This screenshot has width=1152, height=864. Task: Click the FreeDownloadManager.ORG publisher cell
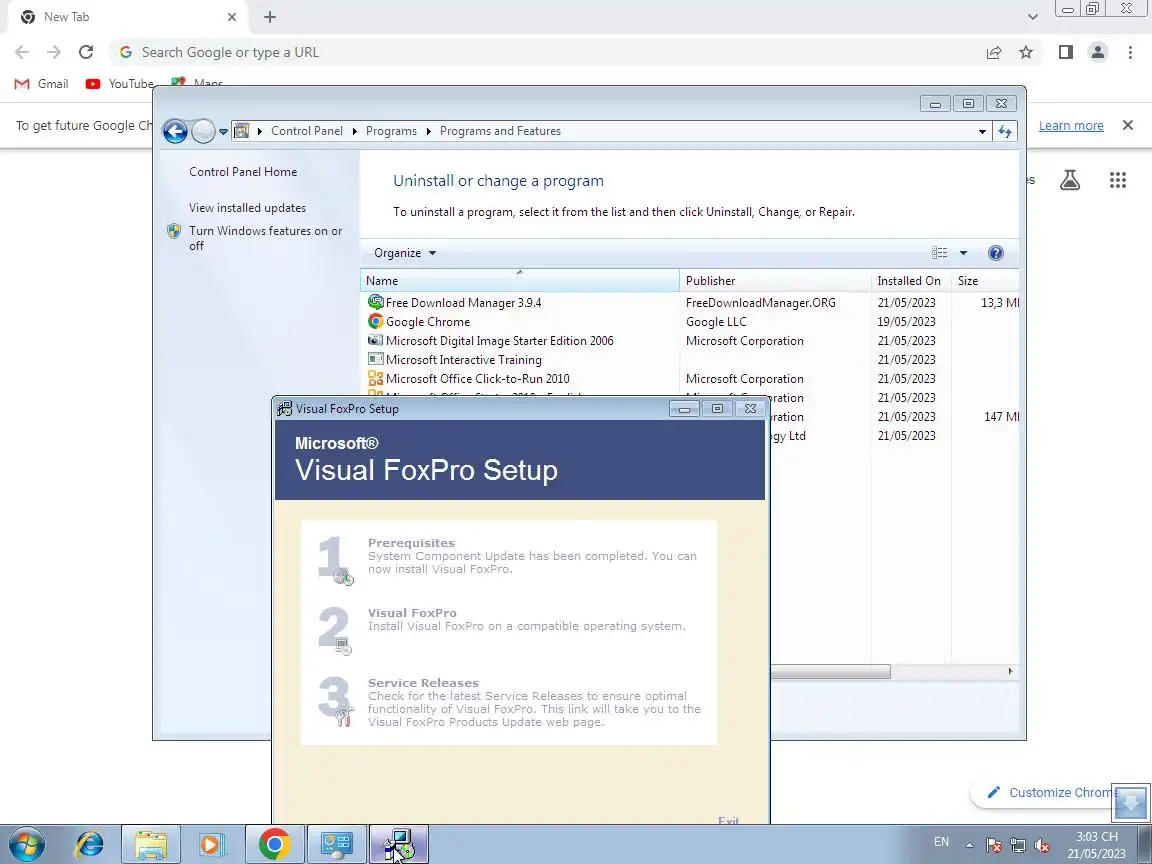[x=760, y=303]
